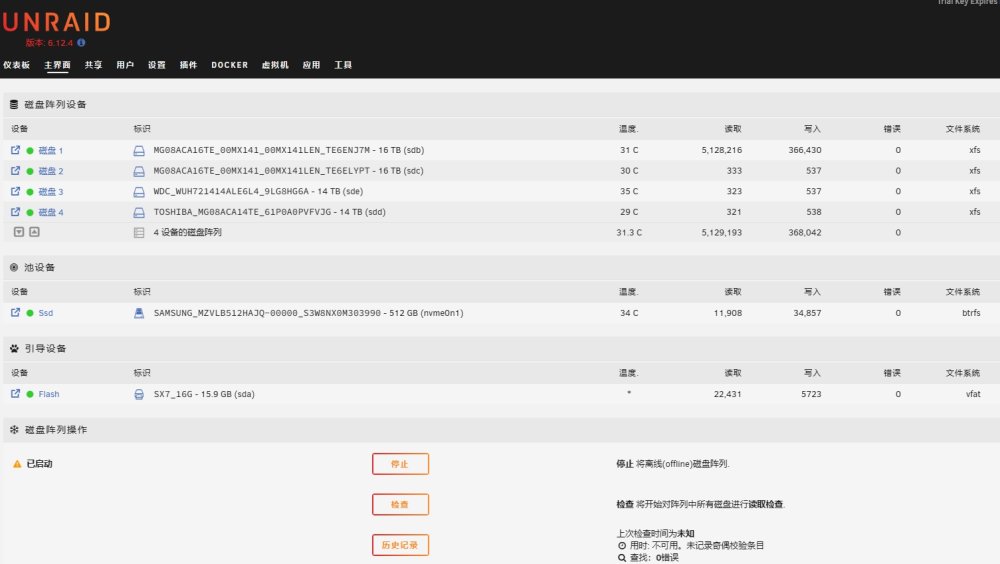Open the 虚拟机 VMs tab
The image size is (1000, 564).
[275, 65]
